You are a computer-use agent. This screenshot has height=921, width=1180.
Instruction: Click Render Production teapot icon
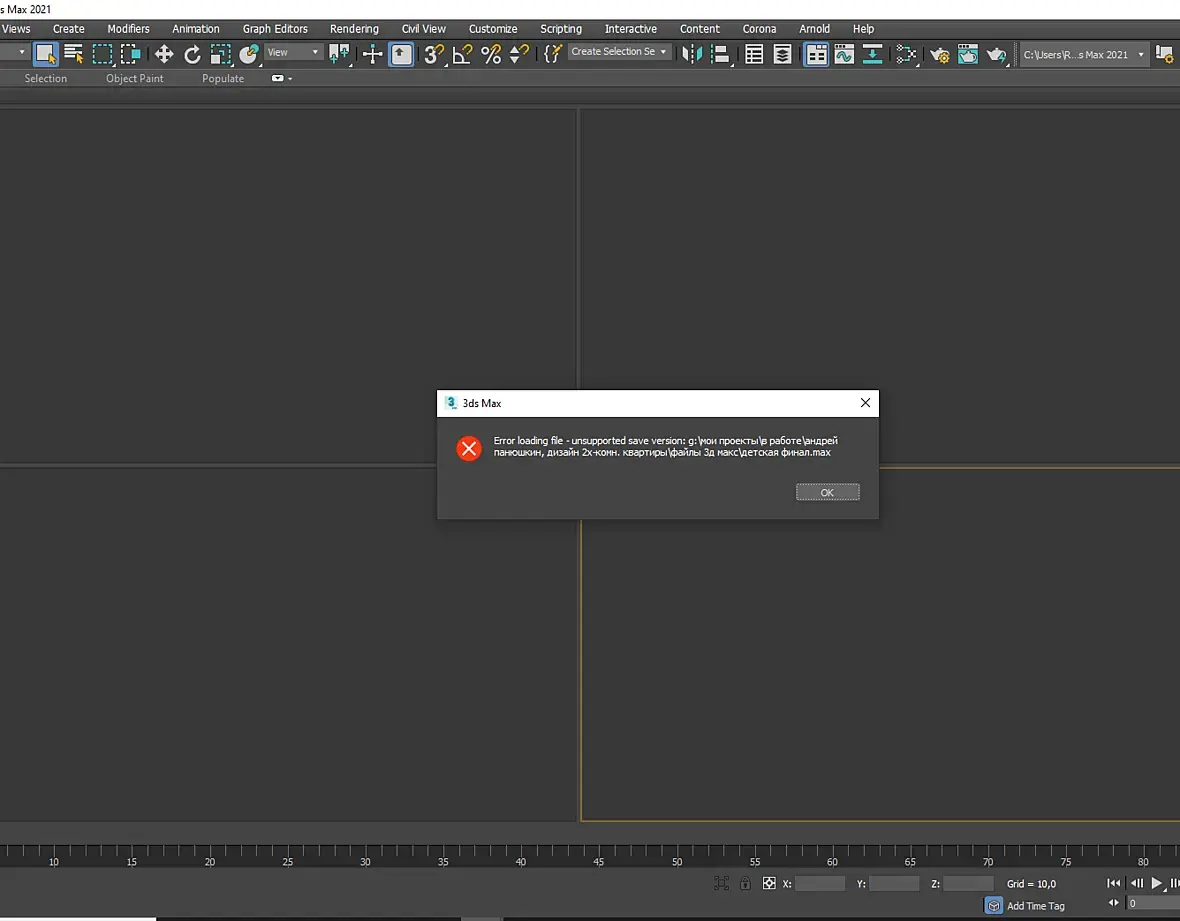pos(996,54)
